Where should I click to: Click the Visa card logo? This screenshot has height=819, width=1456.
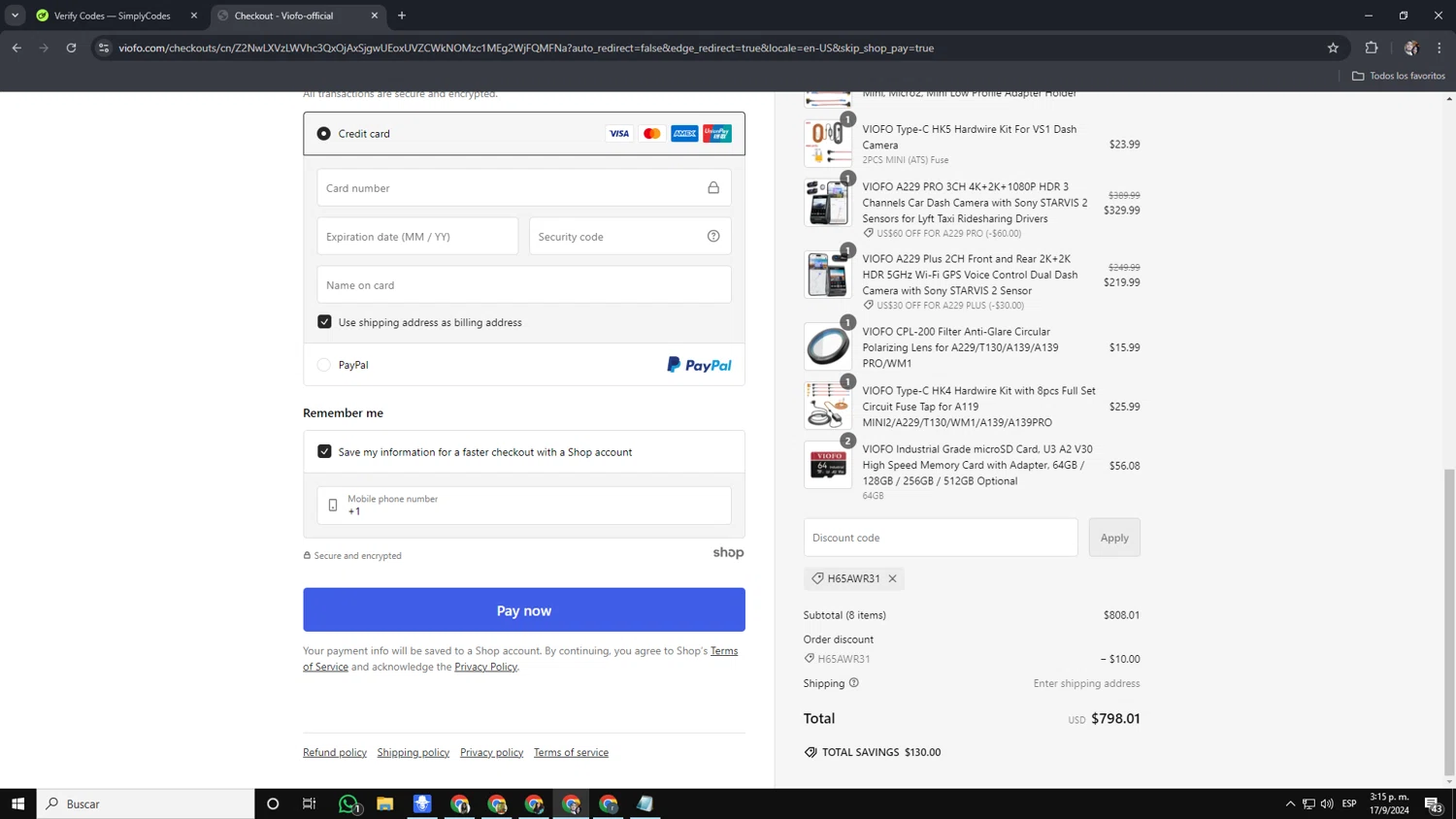click(619, 134)
